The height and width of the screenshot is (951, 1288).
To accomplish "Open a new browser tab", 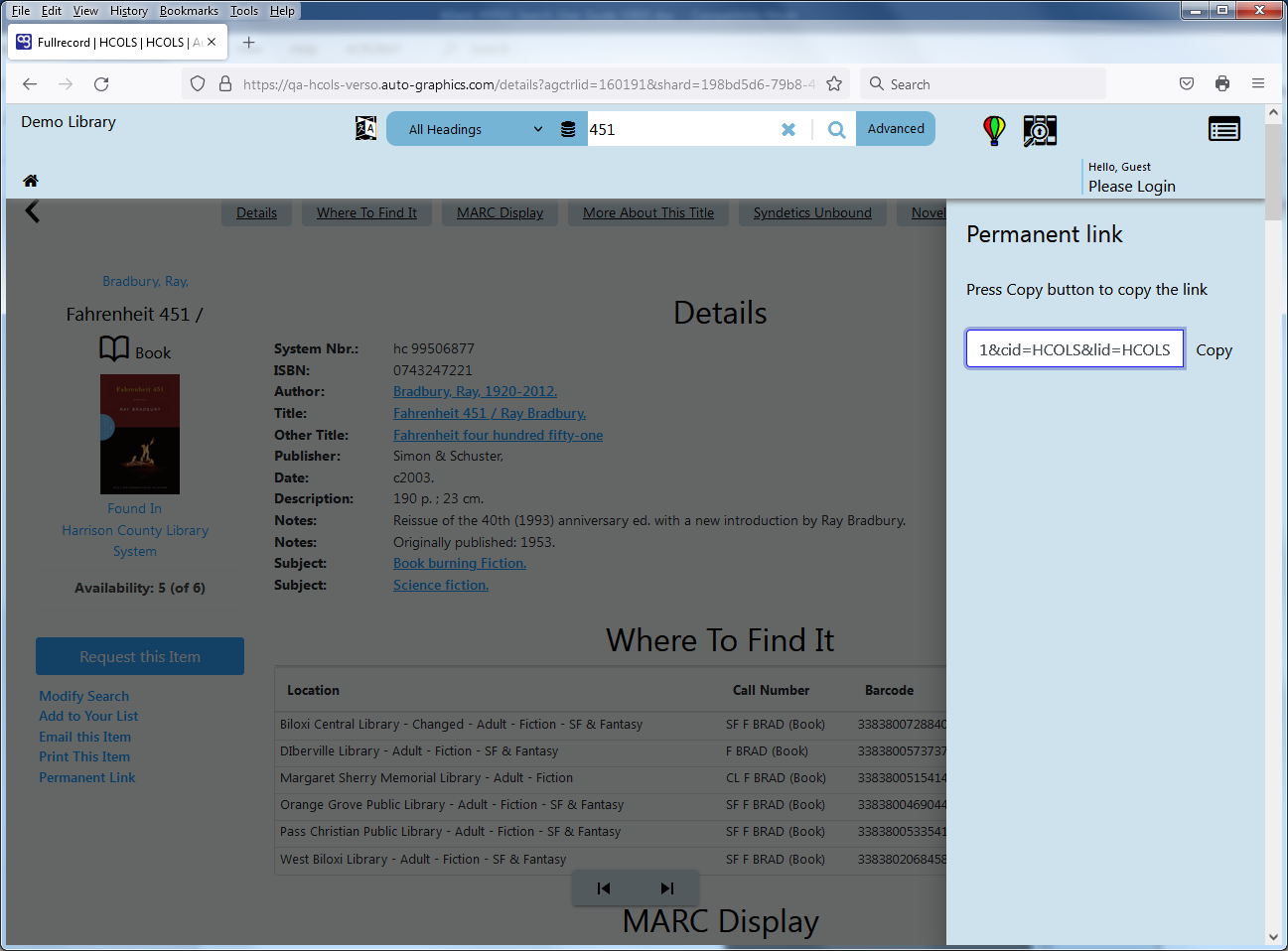I will point(249,43).
